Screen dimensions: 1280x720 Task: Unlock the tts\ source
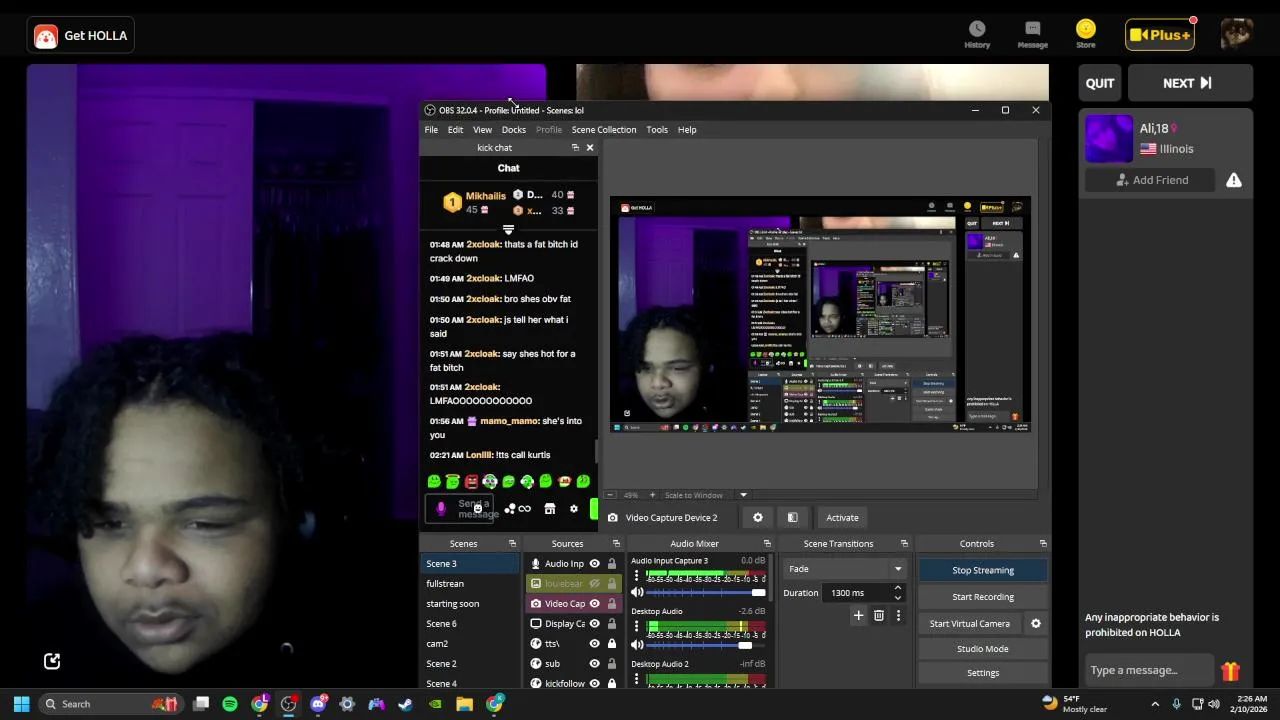[x=611, y=644]
